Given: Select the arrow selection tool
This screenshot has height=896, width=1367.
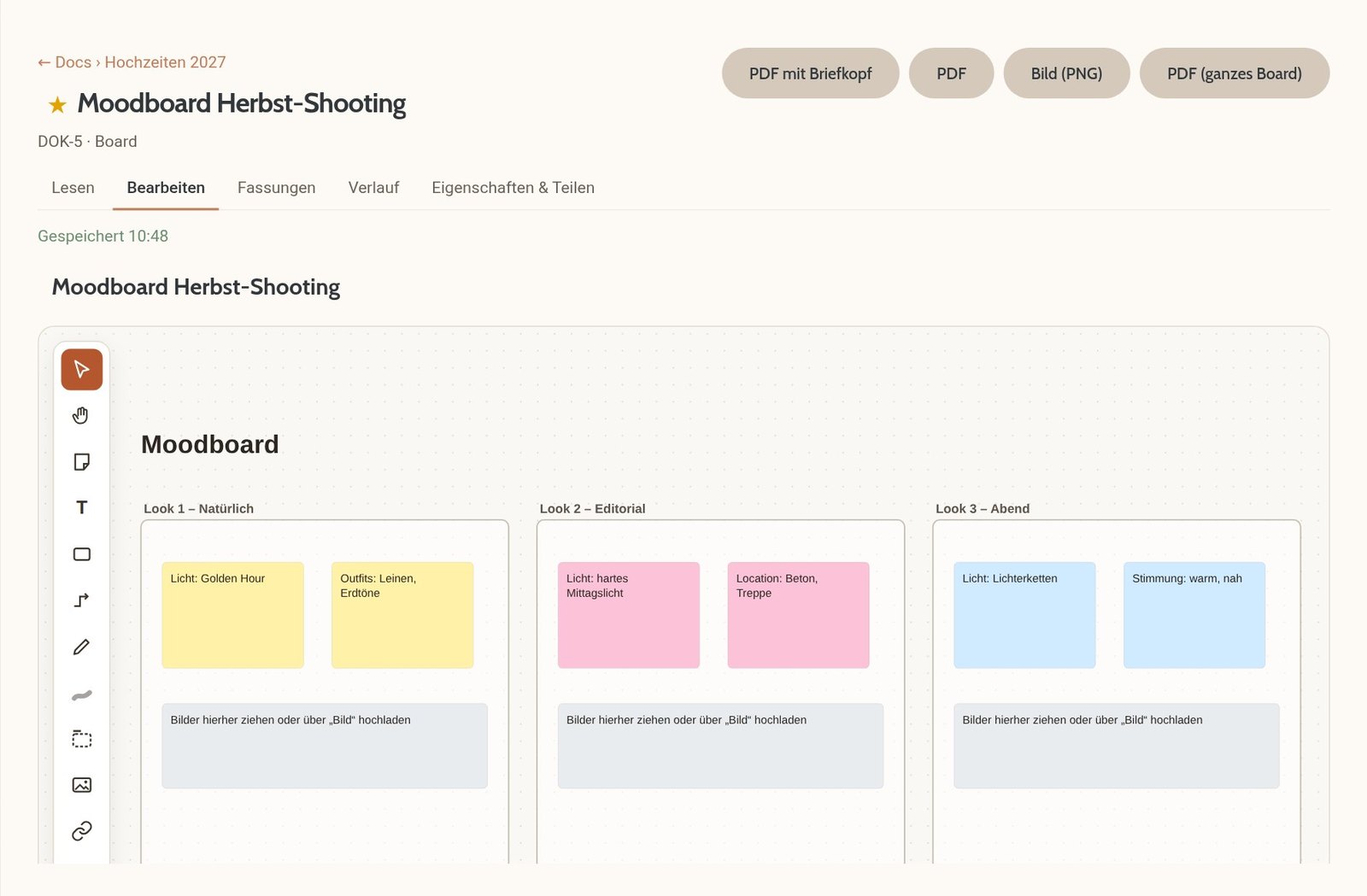Looking at the screenshot, I should point(82,370).
